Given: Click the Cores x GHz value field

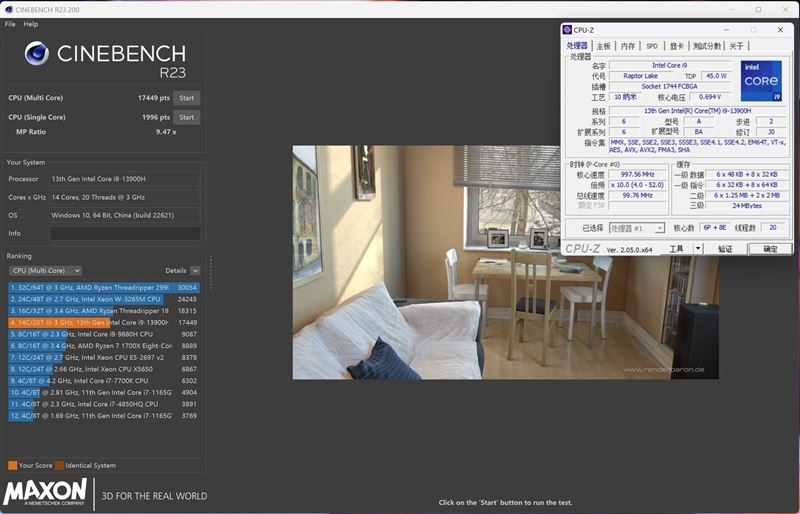Looking at the screenshot, I should [x=125, y=197].
